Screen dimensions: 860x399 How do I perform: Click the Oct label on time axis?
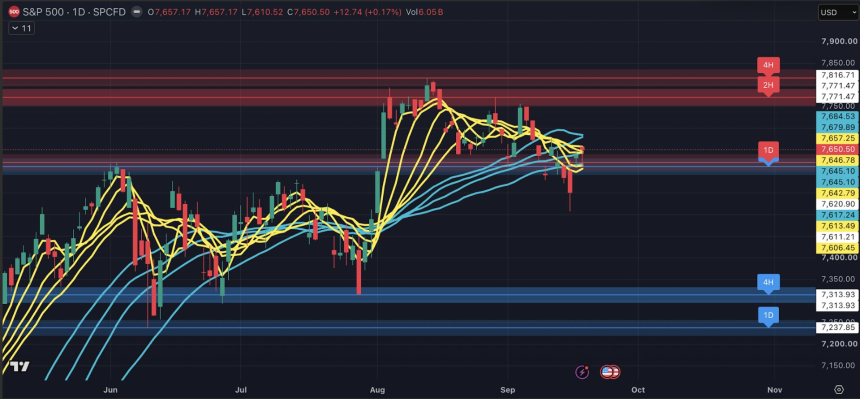pos(638,390)
